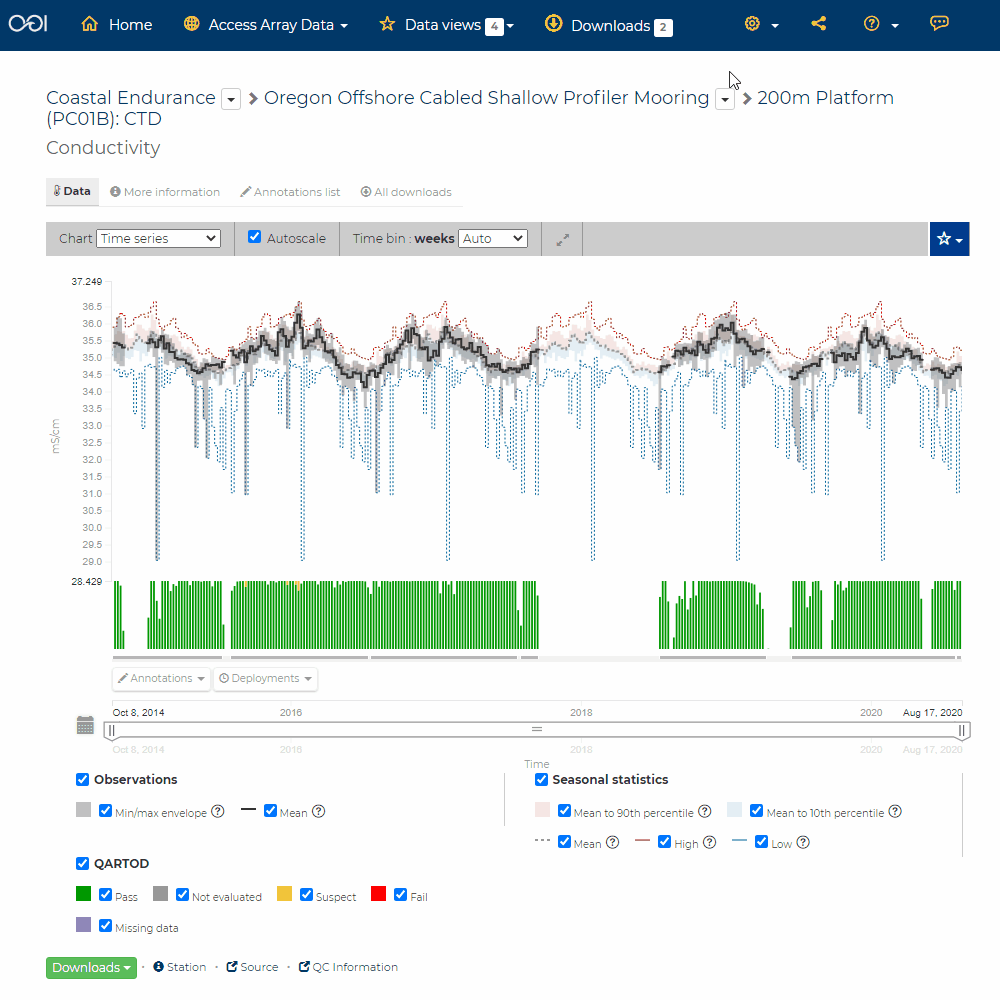The image size is (1000, 1000).
Task: Open the calendar date picker icon
Action: pos(86,725)
